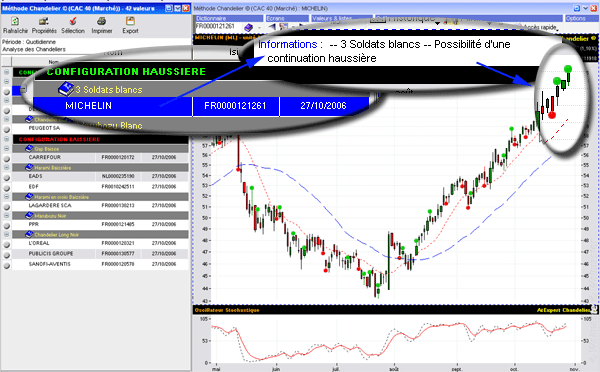Select the round button beside SANOFI-AVENTIS

pos(7,265)
